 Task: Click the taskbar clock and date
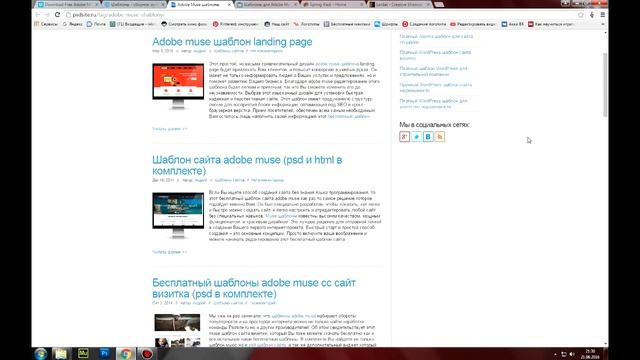590,354
